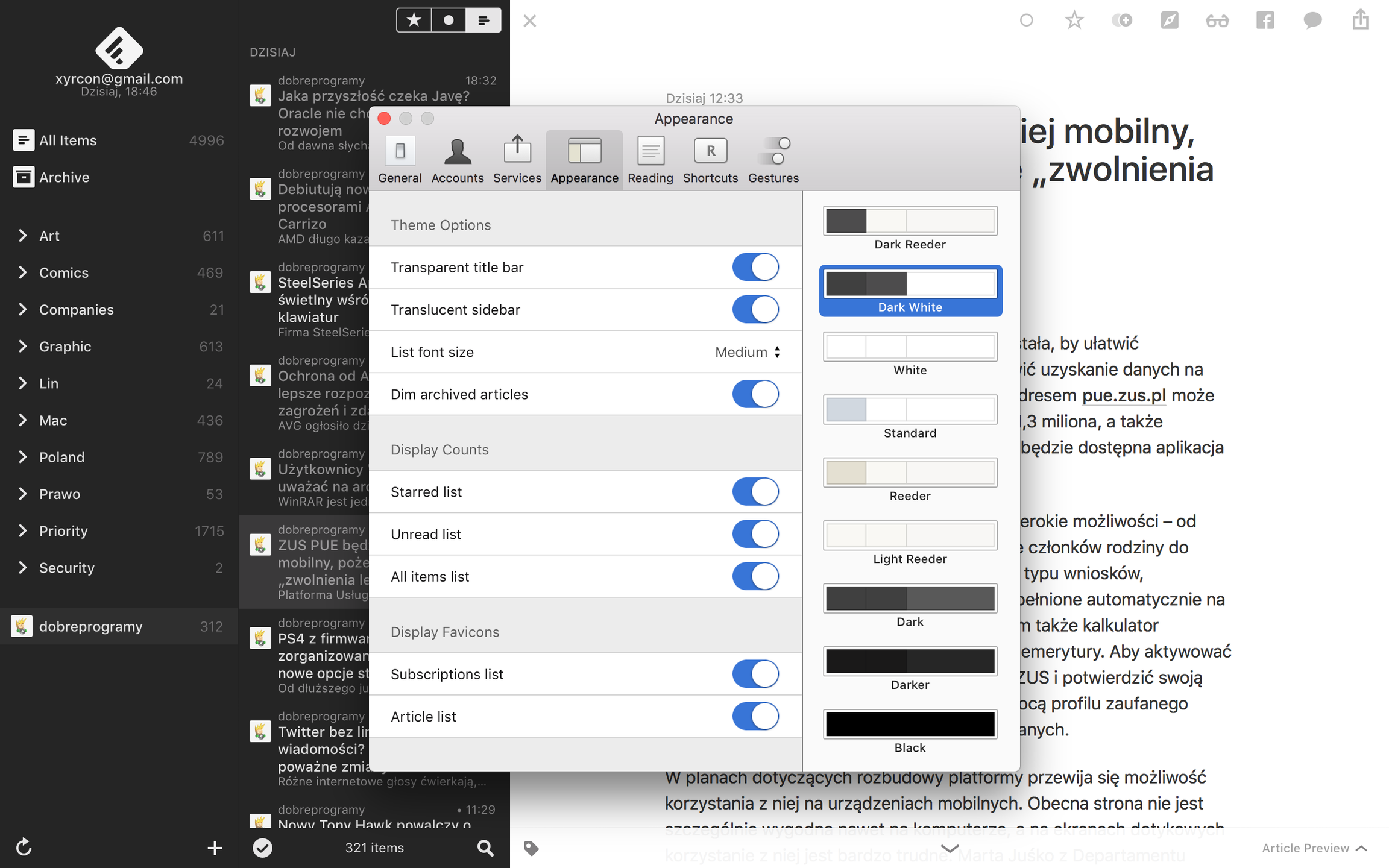Search articles with magnifier icon
This screenshot has width=1389, height=868.
click(485, 848)
